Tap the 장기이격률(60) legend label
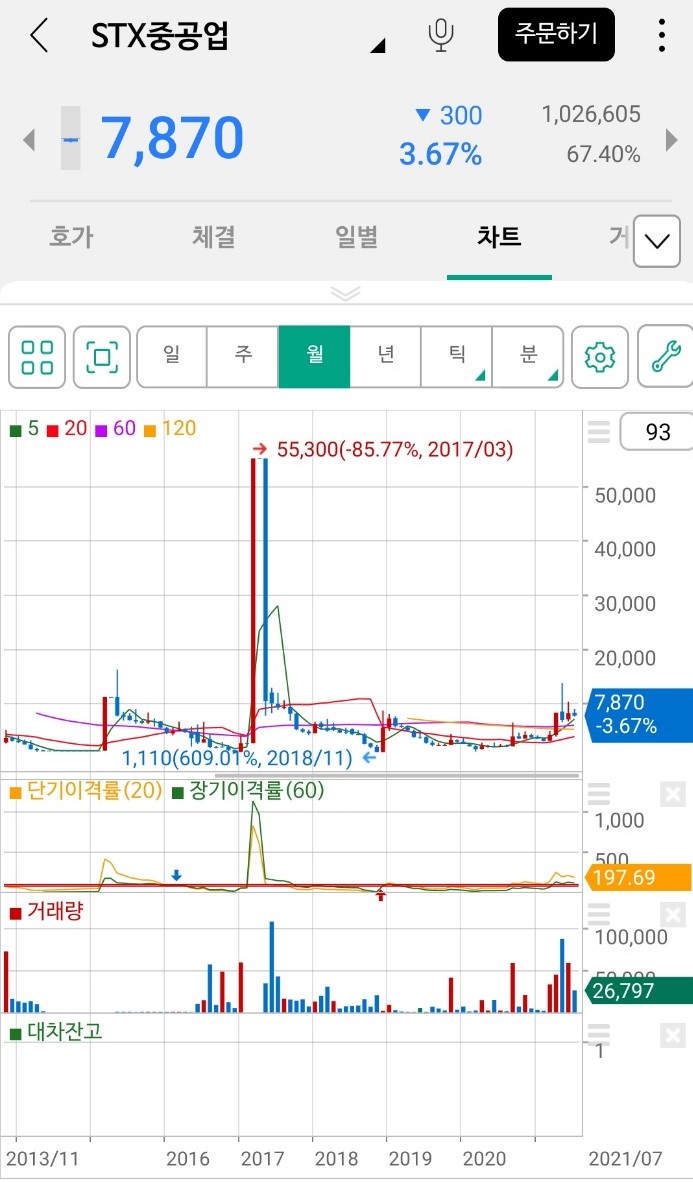 pyautogui.click(x=248, y=791)
